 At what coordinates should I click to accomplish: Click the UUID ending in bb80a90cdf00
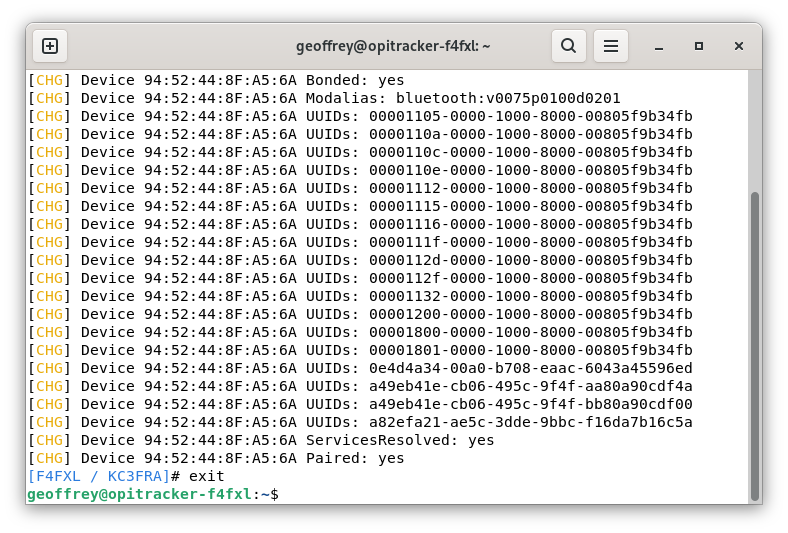(x=530, y=404)
